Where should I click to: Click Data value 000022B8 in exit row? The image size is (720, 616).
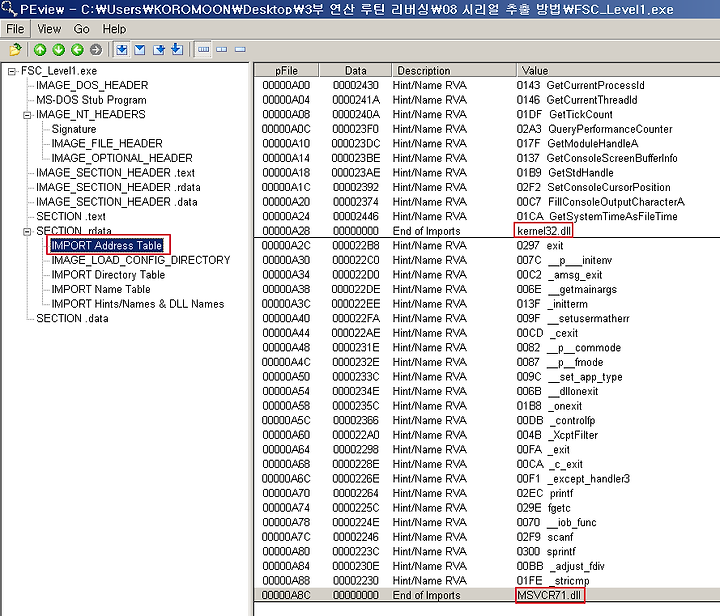click(x=356, y=246)
